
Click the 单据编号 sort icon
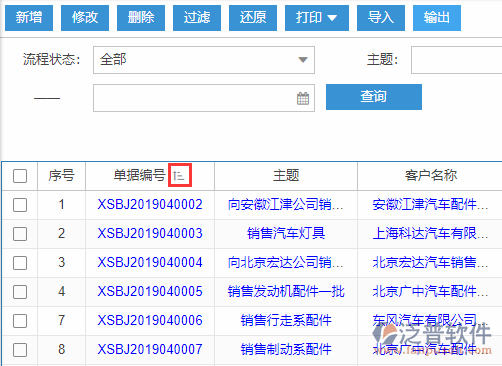[180, 175]
